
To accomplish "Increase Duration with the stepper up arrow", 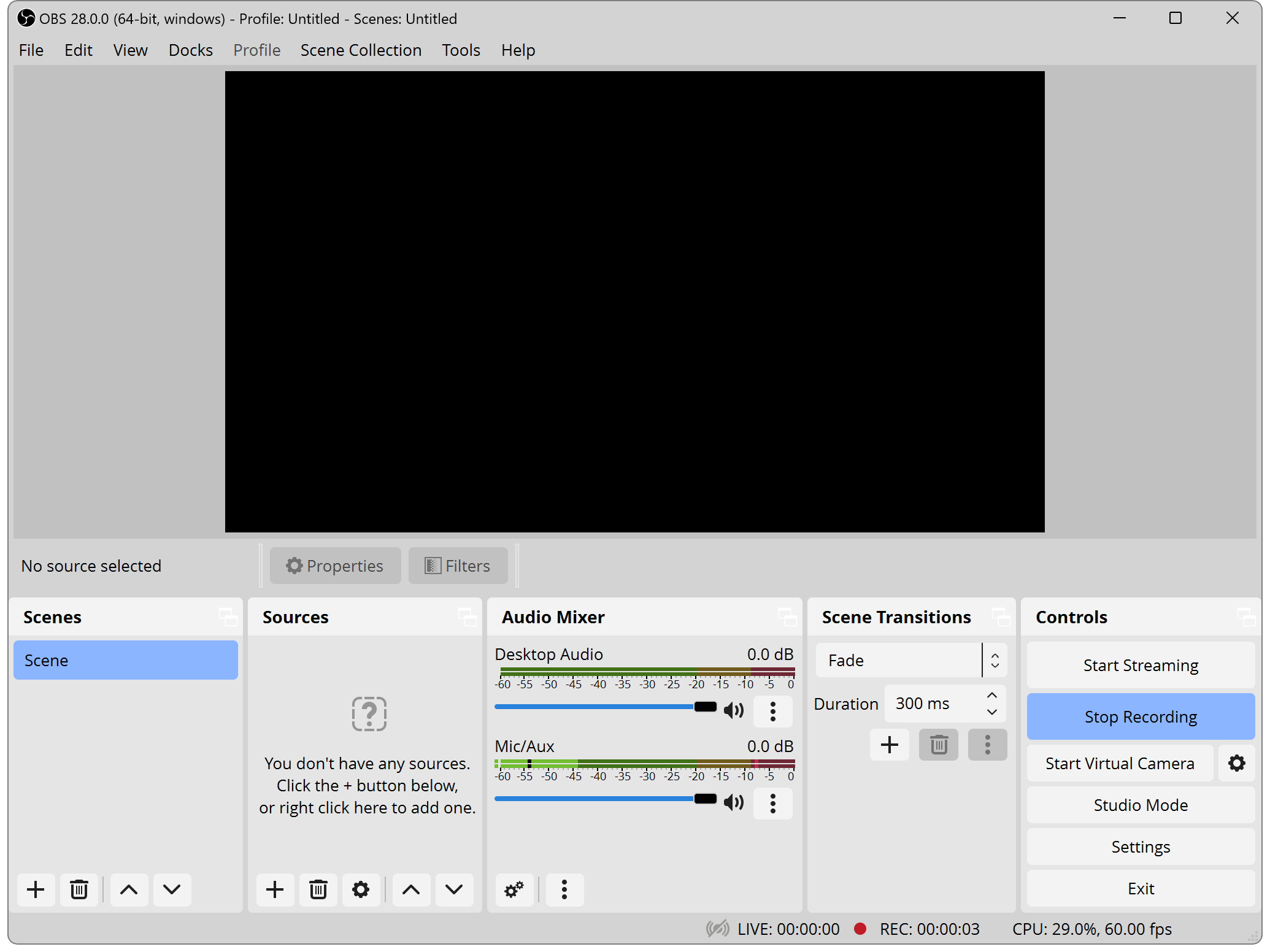I will pyautogui.click(x=991, y=695).
